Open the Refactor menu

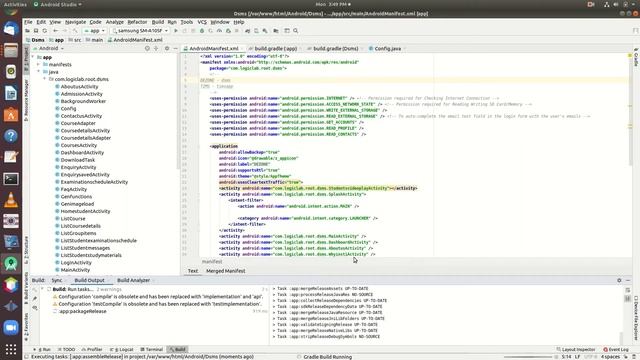[137, 22]
